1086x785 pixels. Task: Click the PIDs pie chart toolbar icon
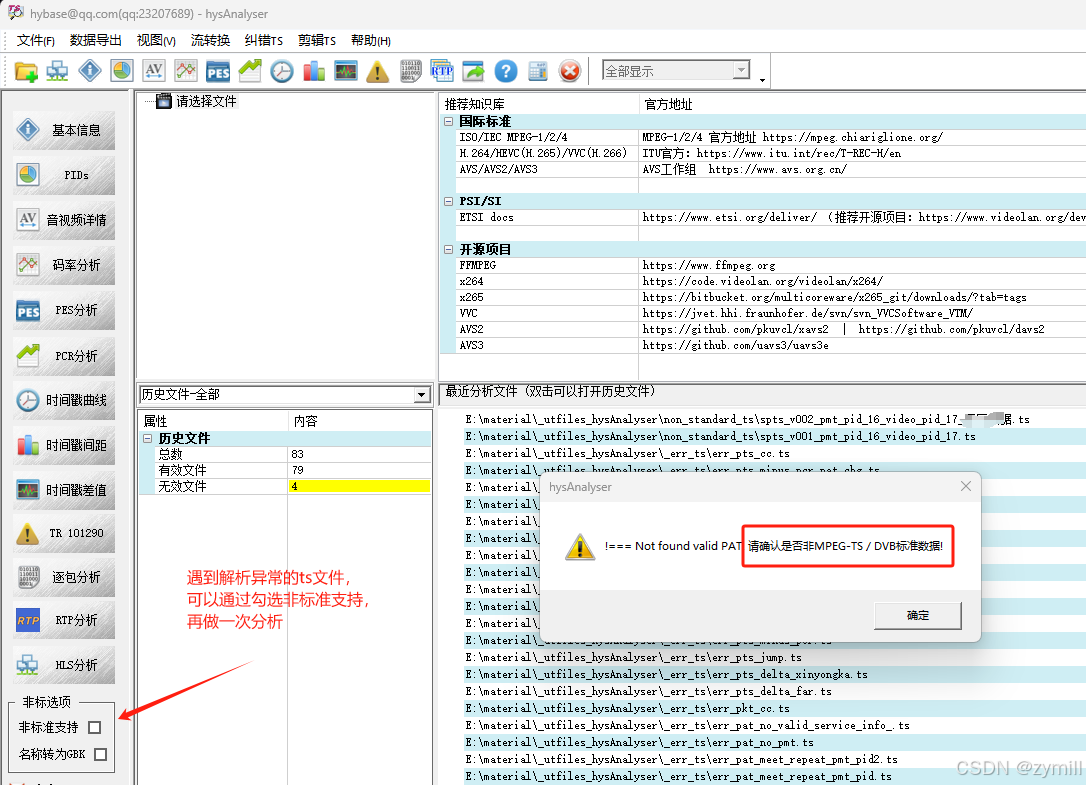[122, 71]
